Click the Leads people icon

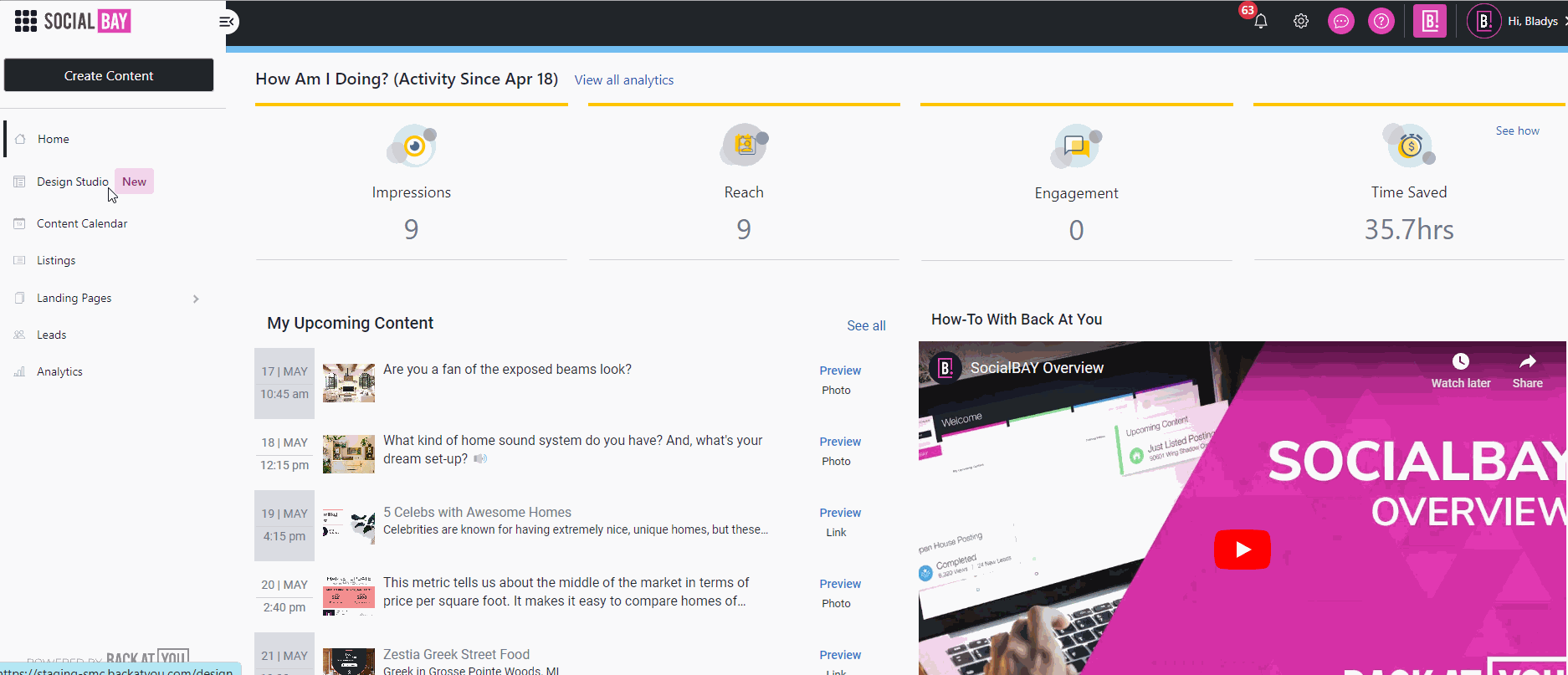point(19,335)
